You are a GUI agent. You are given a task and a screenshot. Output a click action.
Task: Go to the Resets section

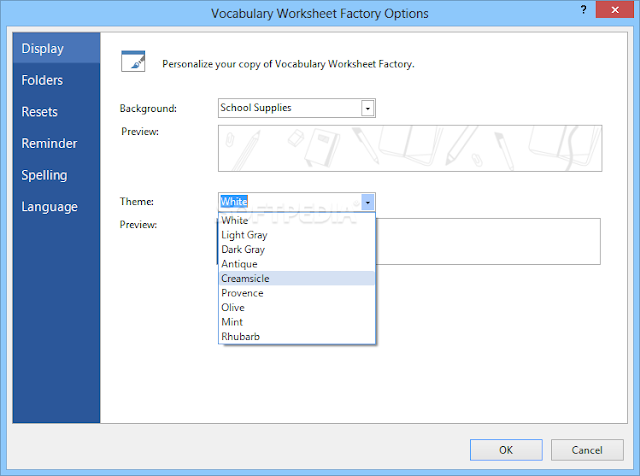[x=56, y=111]
